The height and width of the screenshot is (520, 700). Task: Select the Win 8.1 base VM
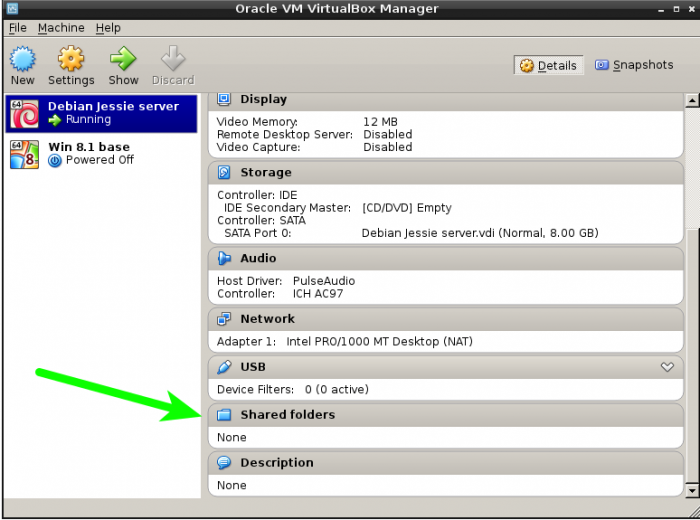click(x=101, y=154)
